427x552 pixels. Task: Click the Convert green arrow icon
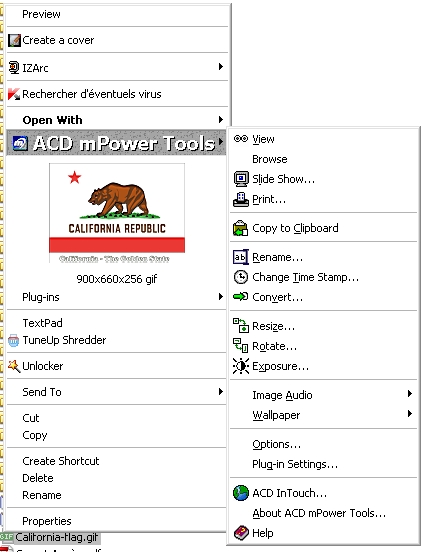241,297
